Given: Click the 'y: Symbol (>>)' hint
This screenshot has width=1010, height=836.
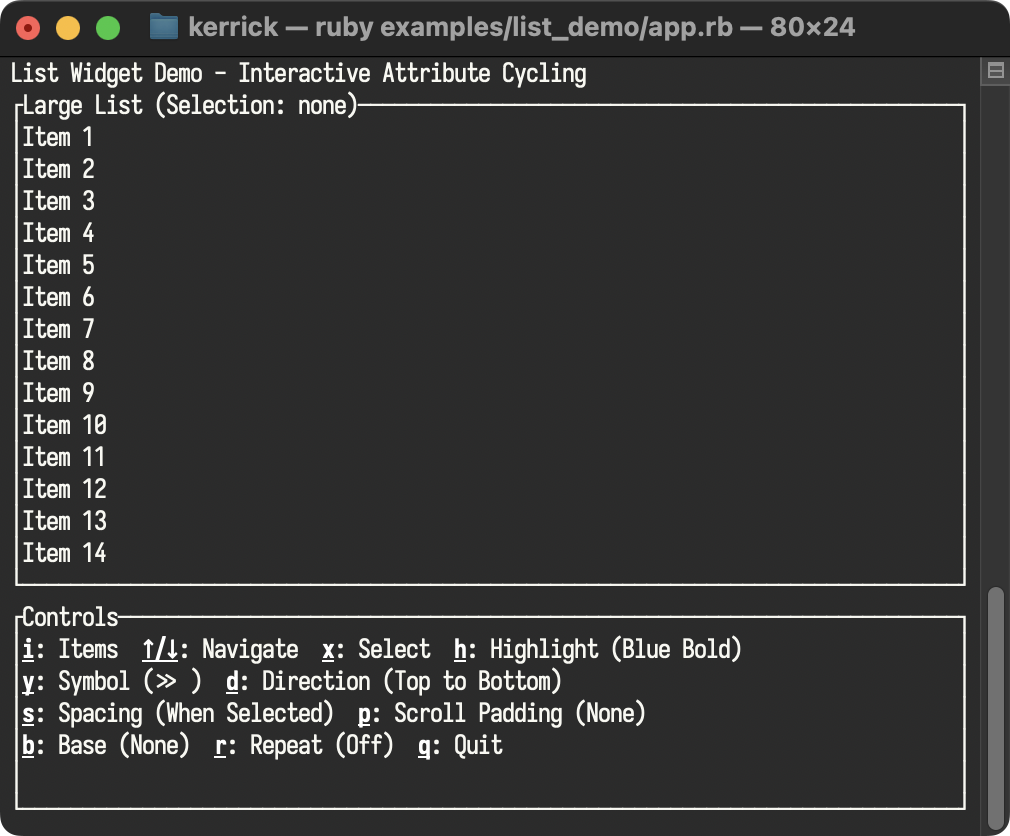Looking at the screenshot, I should pos(112,681).
